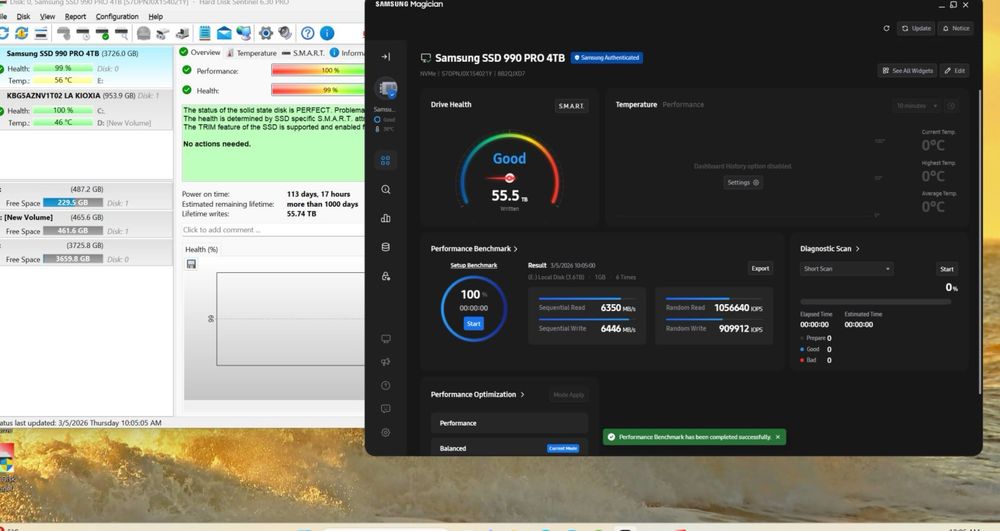Screen dimensions: 1000x531
Task: Click the Diagnostic Scan progress bar
Action: pyautogui.click(x=875, y=302)
